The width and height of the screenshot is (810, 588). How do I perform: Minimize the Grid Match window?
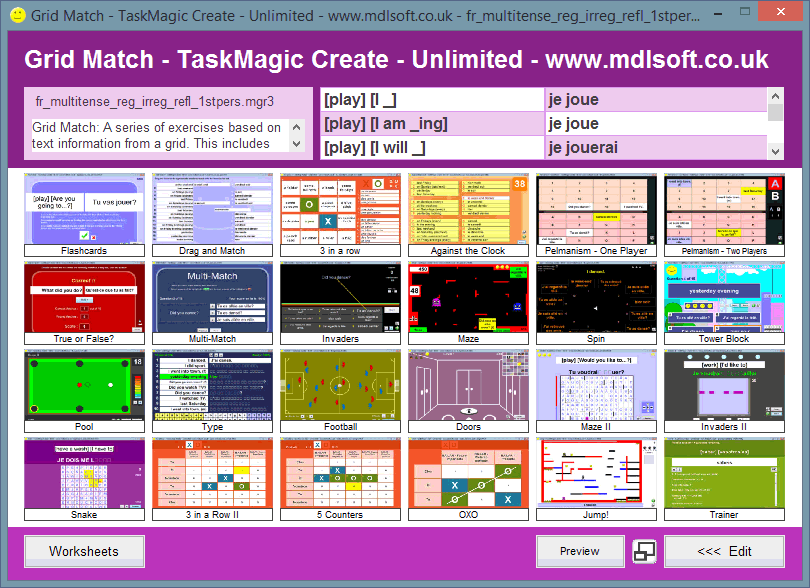718,13
